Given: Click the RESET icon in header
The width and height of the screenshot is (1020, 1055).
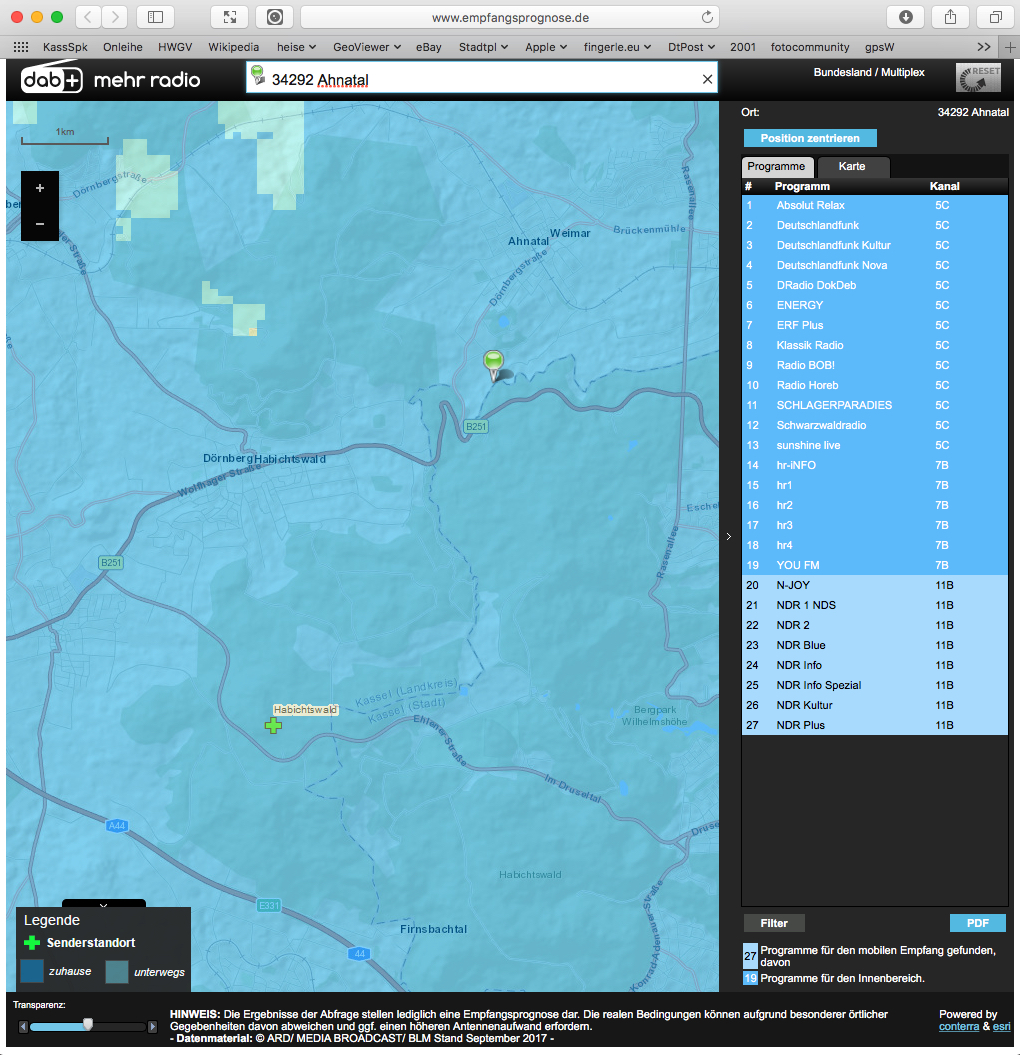Looking at the screenshot, I should [x=978, y=78].
